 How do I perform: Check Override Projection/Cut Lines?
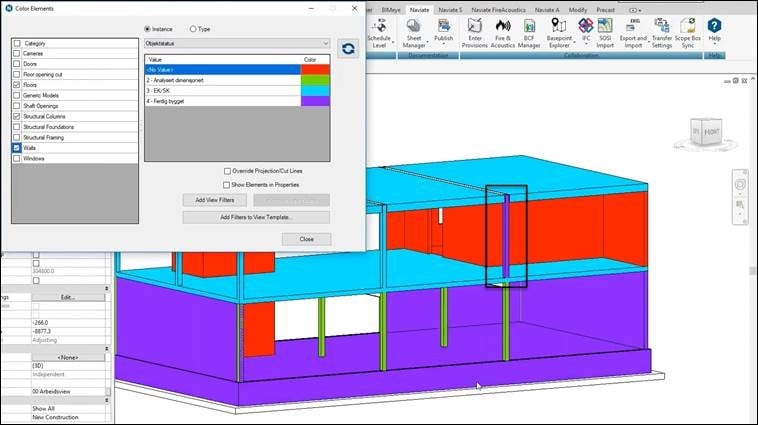click(x=228, y=171)
